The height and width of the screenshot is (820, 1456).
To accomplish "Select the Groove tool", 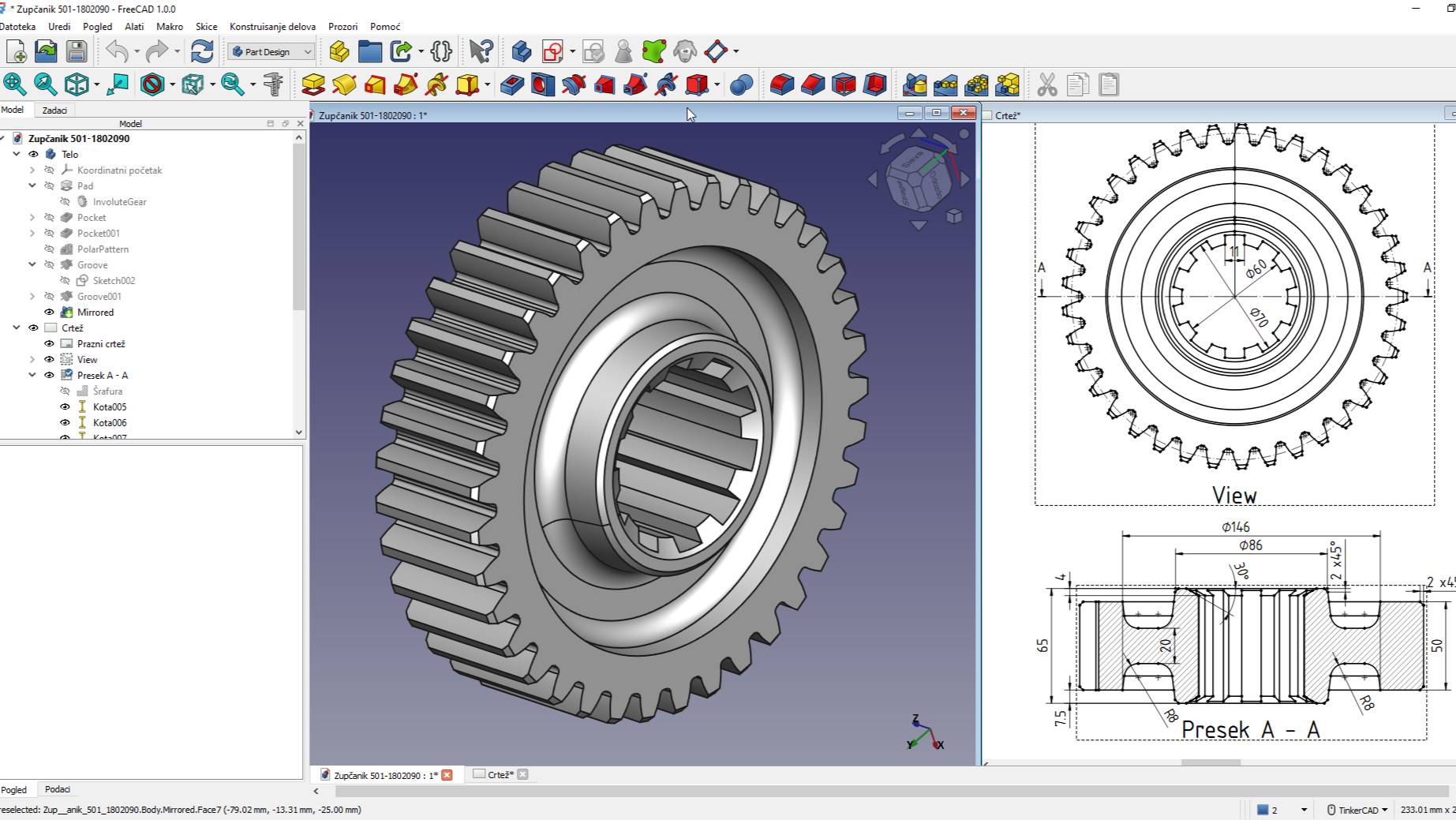I will [x=574, y=84].
